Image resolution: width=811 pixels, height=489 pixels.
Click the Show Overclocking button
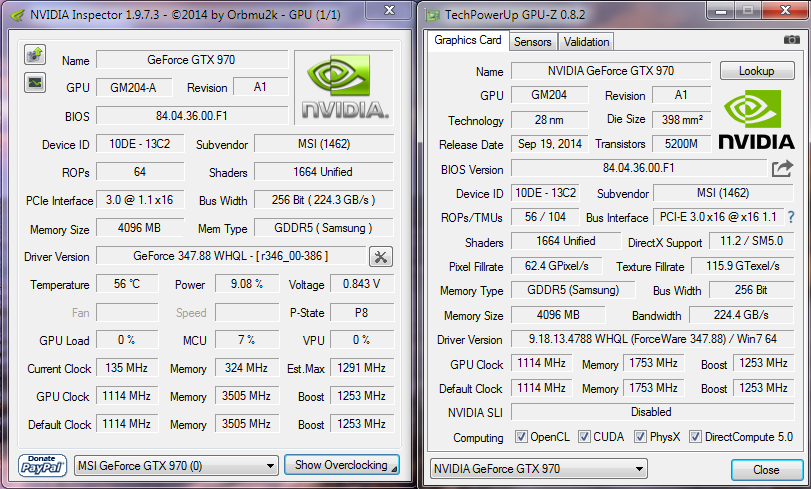click(x=341, y=465)
